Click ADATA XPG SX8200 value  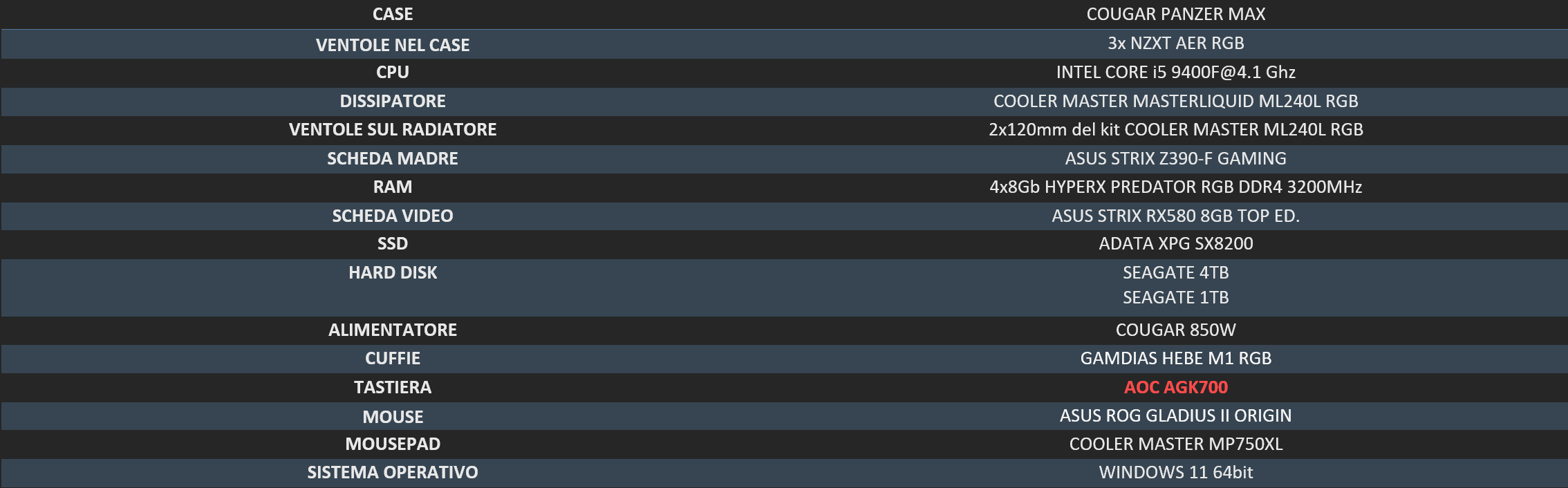pos(1175,243)
